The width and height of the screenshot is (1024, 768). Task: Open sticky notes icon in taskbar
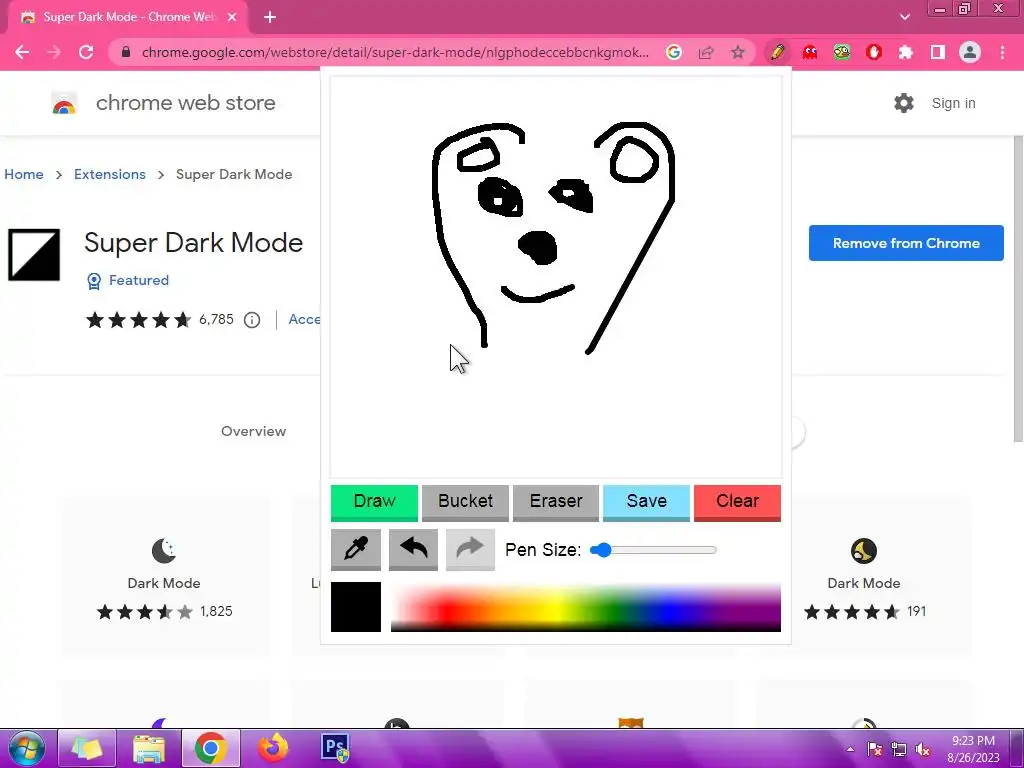tap(87, 748)
